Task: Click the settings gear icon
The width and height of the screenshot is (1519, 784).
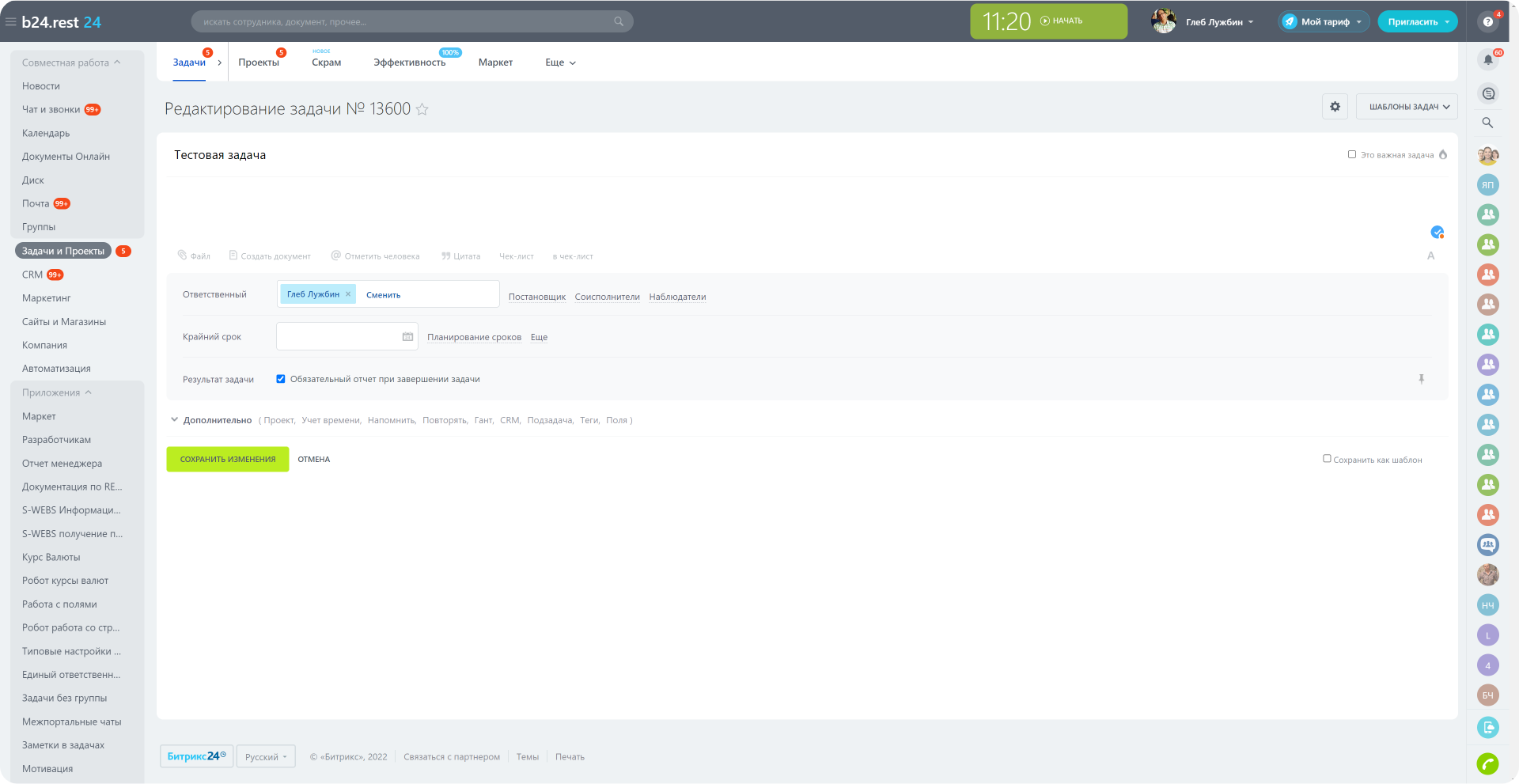Action: point(1335,107)
